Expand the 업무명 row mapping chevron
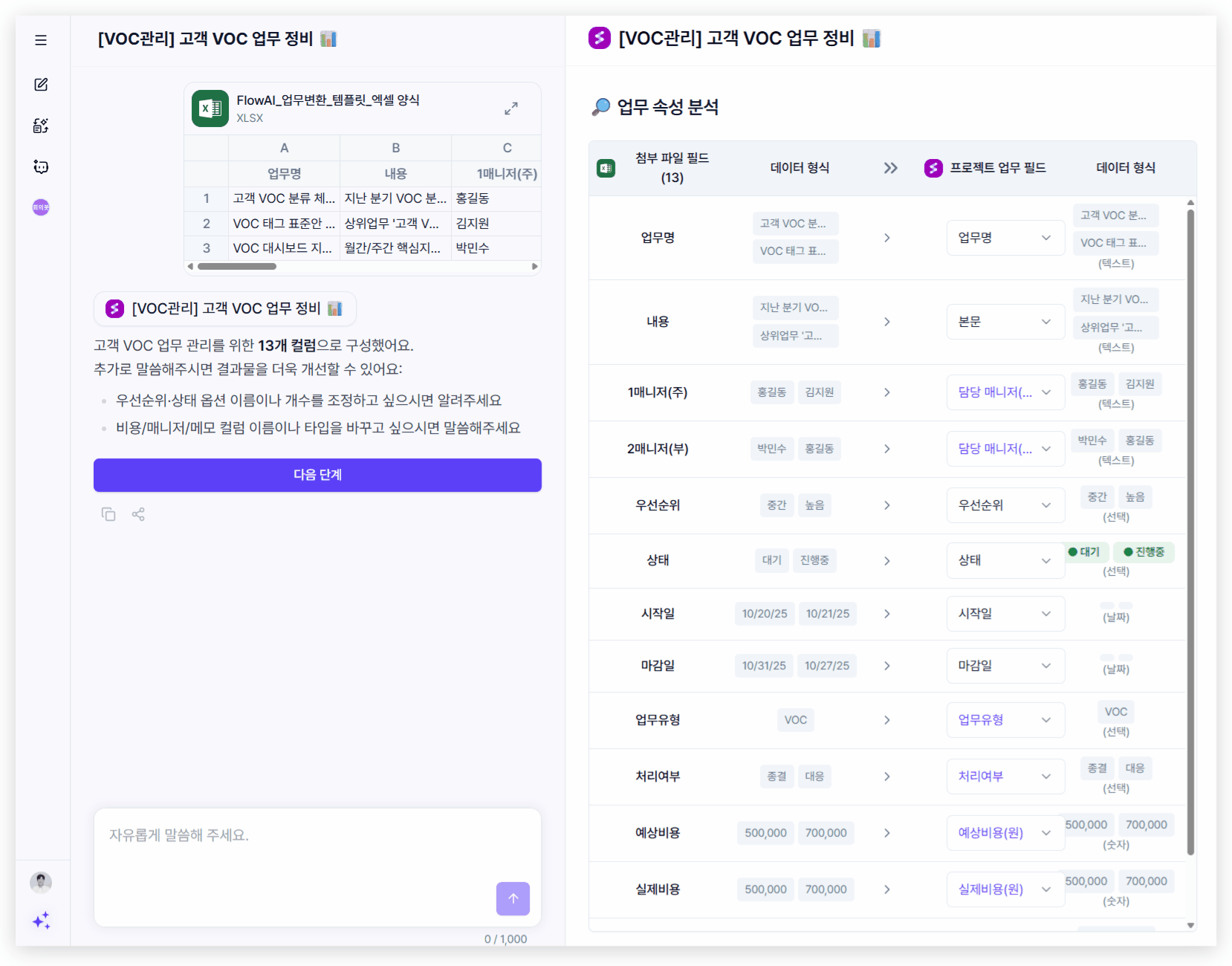Image resolution: width=1232 pixels, height=966 pixels. pos(887,238)
